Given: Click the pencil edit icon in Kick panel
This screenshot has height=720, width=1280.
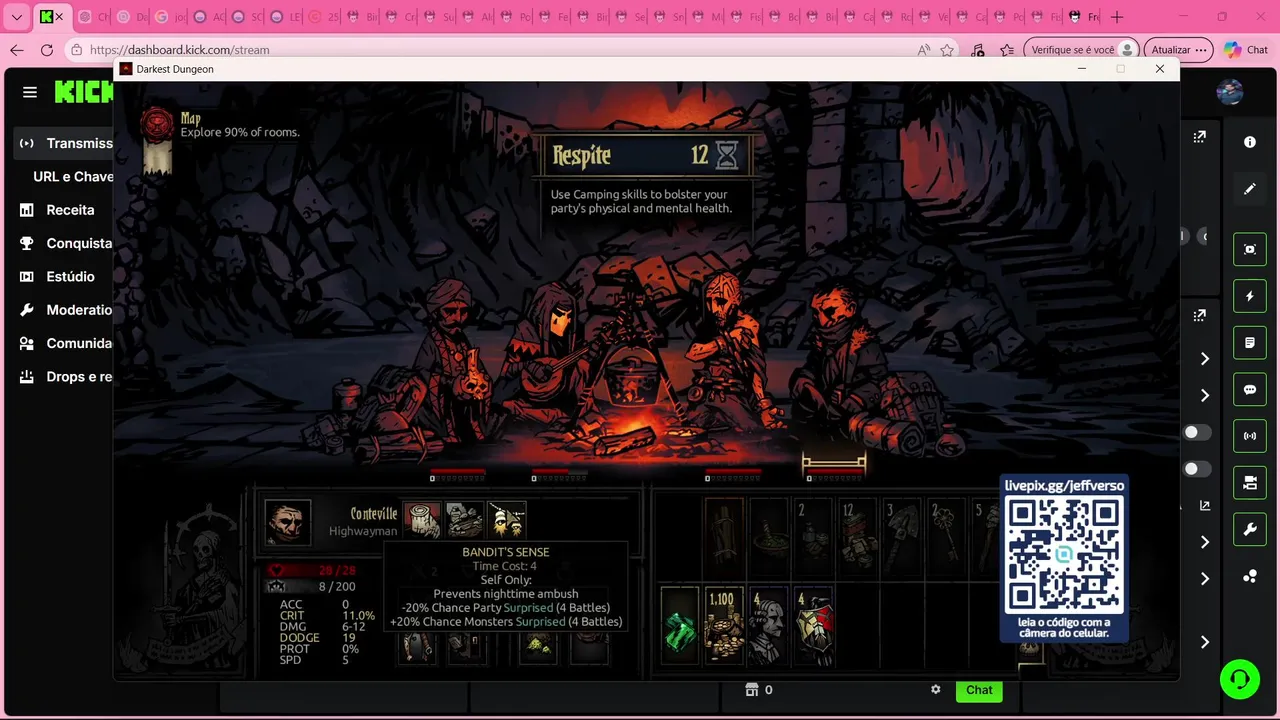Looking at the screenshot, I should pos(1250,189).
